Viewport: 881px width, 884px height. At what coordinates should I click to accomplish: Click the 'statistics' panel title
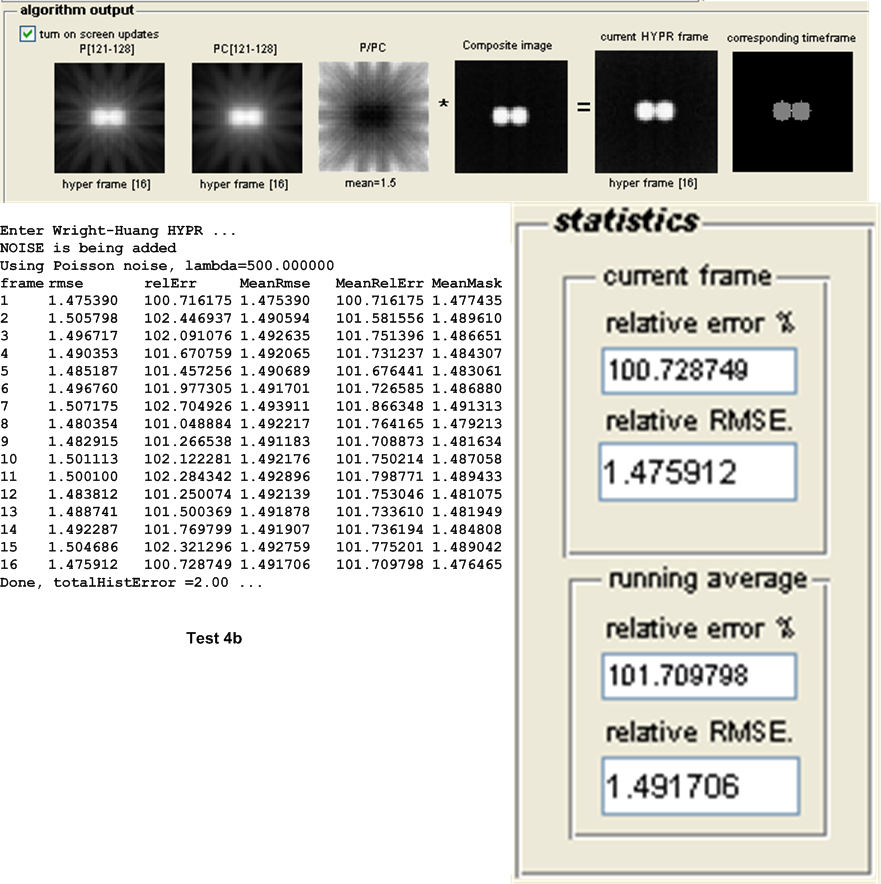(x=626, y=220)
